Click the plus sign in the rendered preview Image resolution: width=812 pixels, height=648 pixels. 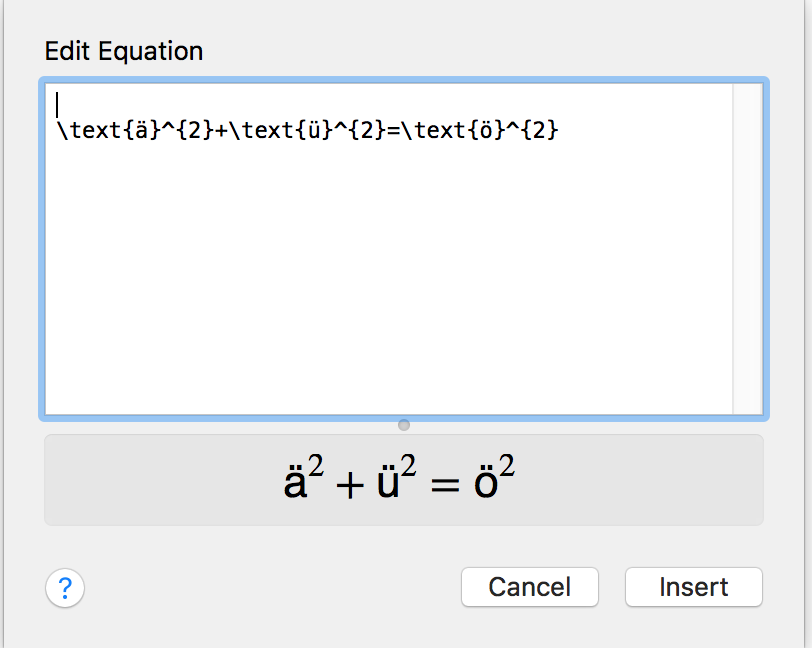(x=350, y=485)
